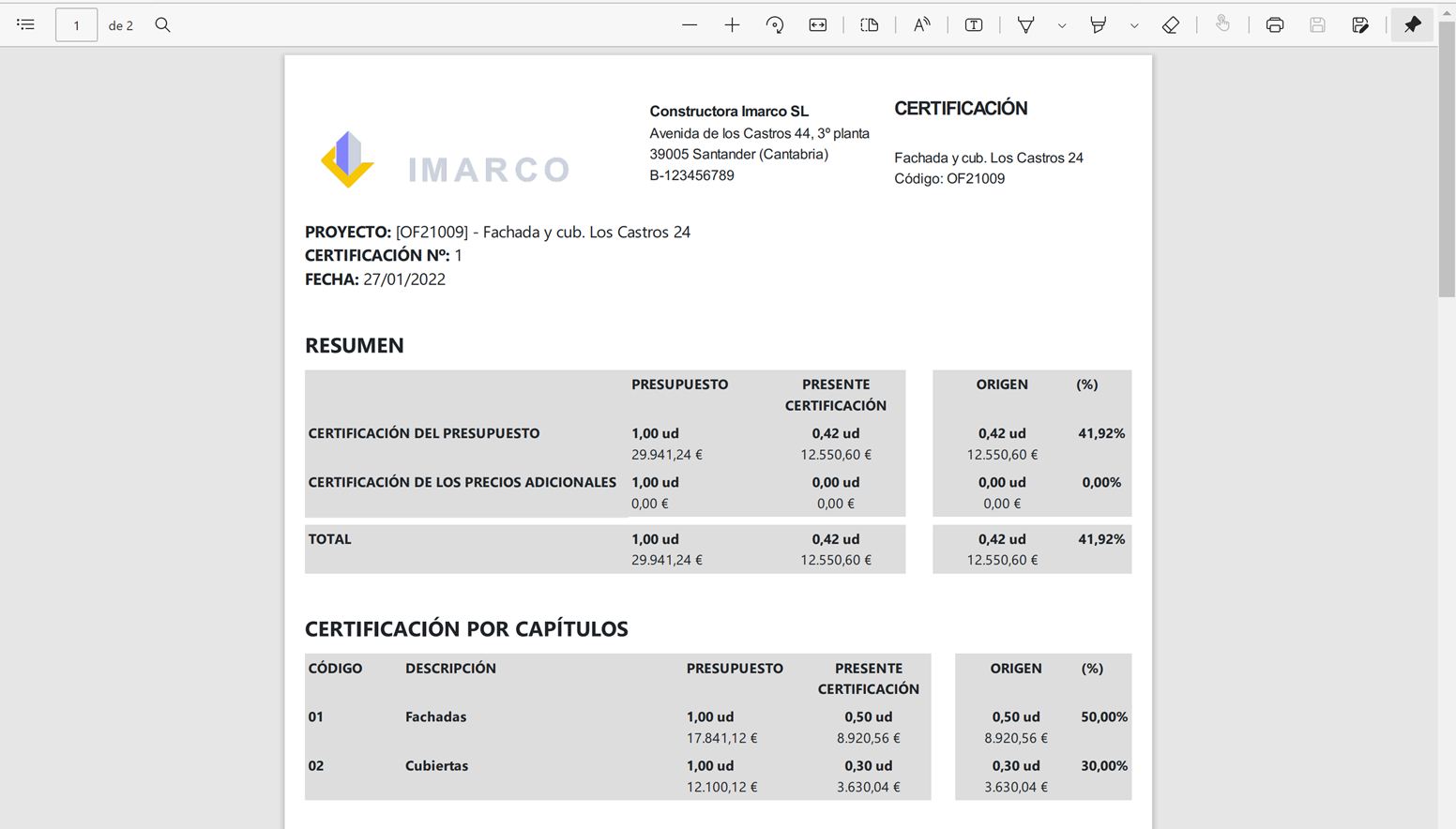The height and width of the screenshot is (829, 1456).
Task: Click the '30,00%' percentage value
Action: tap(1104, 765)
